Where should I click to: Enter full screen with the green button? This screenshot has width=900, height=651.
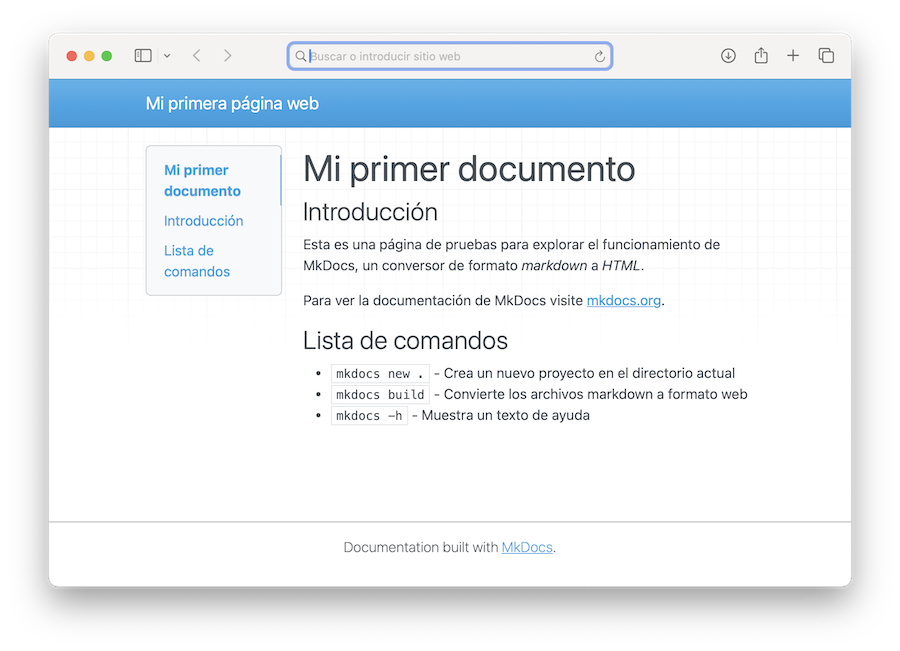107,56
